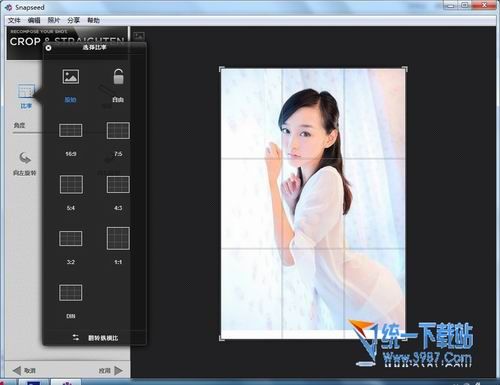The width and height of the screenshot is (500, 385).
Task: Click the angle straighten slider track
Action: (x=28, y=133)
